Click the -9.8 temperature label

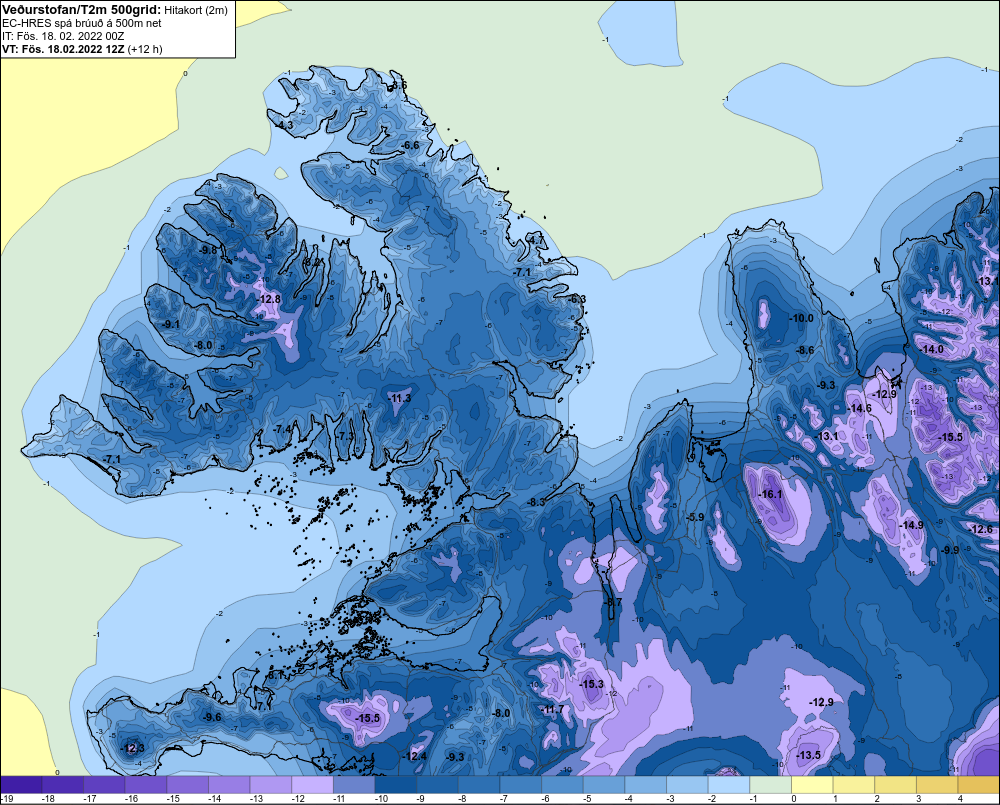(x=209, y=250)
